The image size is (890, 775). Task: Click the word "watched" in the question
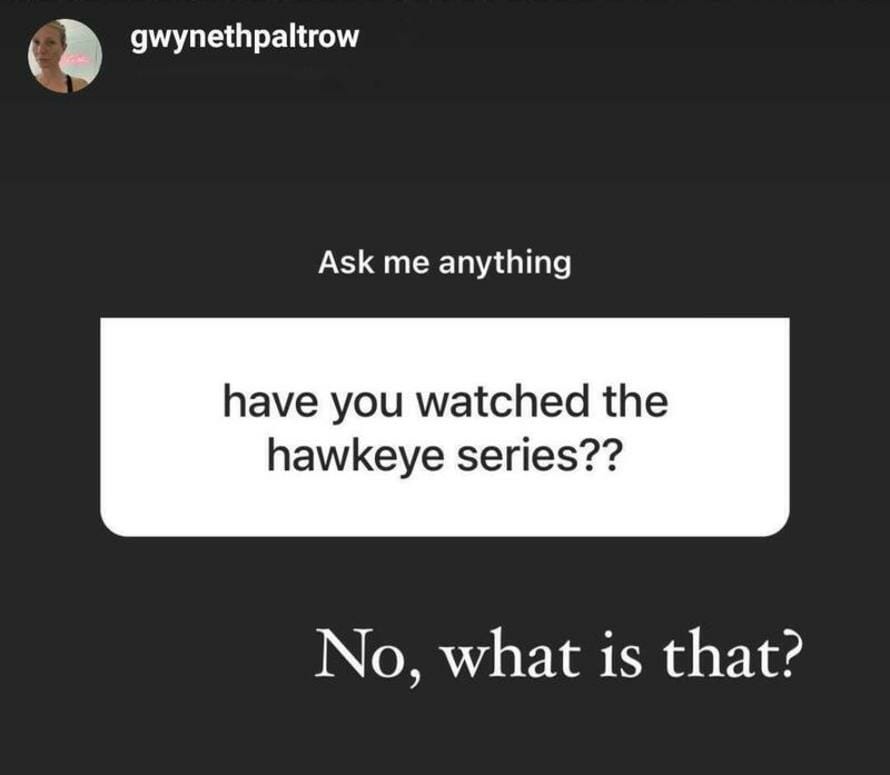(x=503, y=401)
